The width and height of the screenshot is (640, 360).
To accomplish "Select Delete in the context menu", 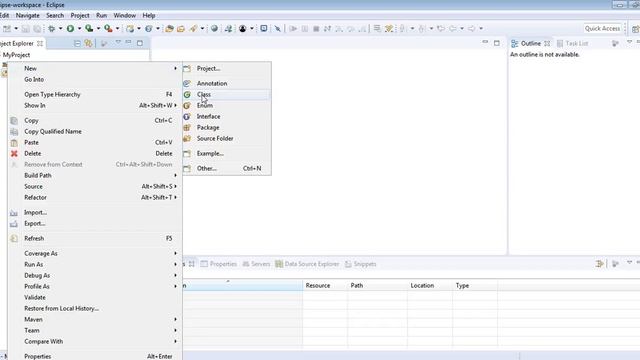I will [96, 153].
